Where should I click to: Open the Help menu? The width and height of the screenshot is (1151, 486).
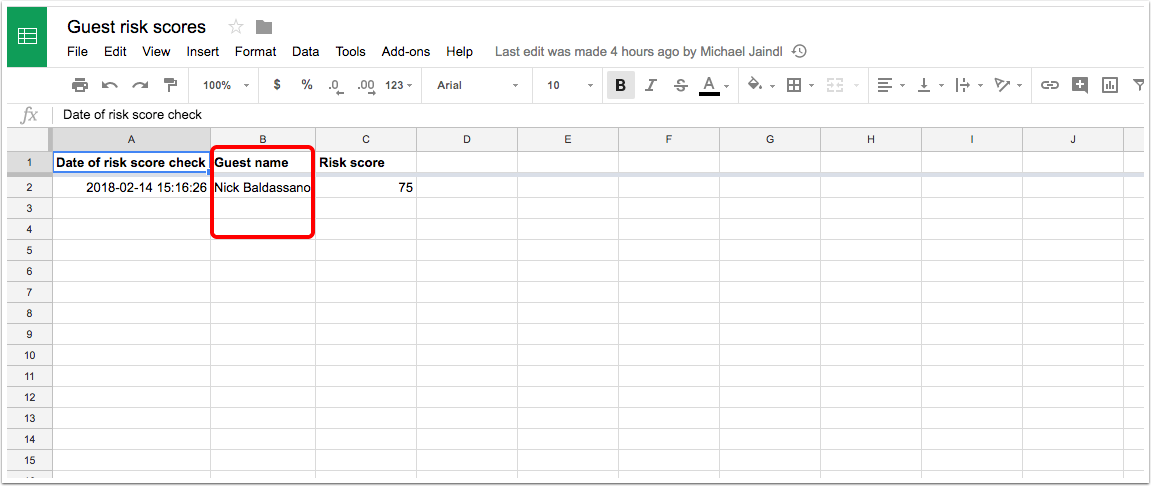(x=460, y=51)
